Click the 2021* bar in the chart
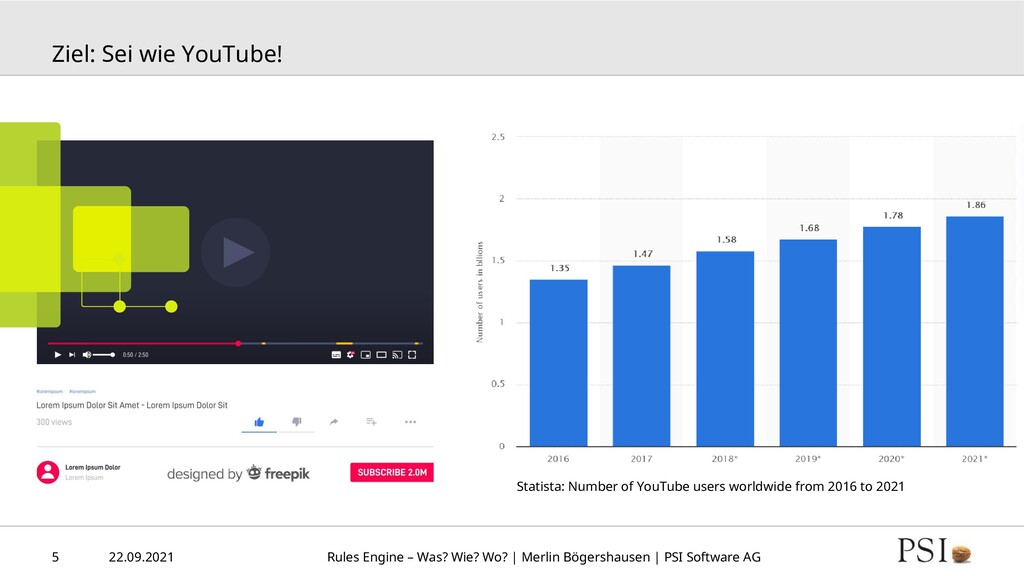1024x576 pixels. 974,331
